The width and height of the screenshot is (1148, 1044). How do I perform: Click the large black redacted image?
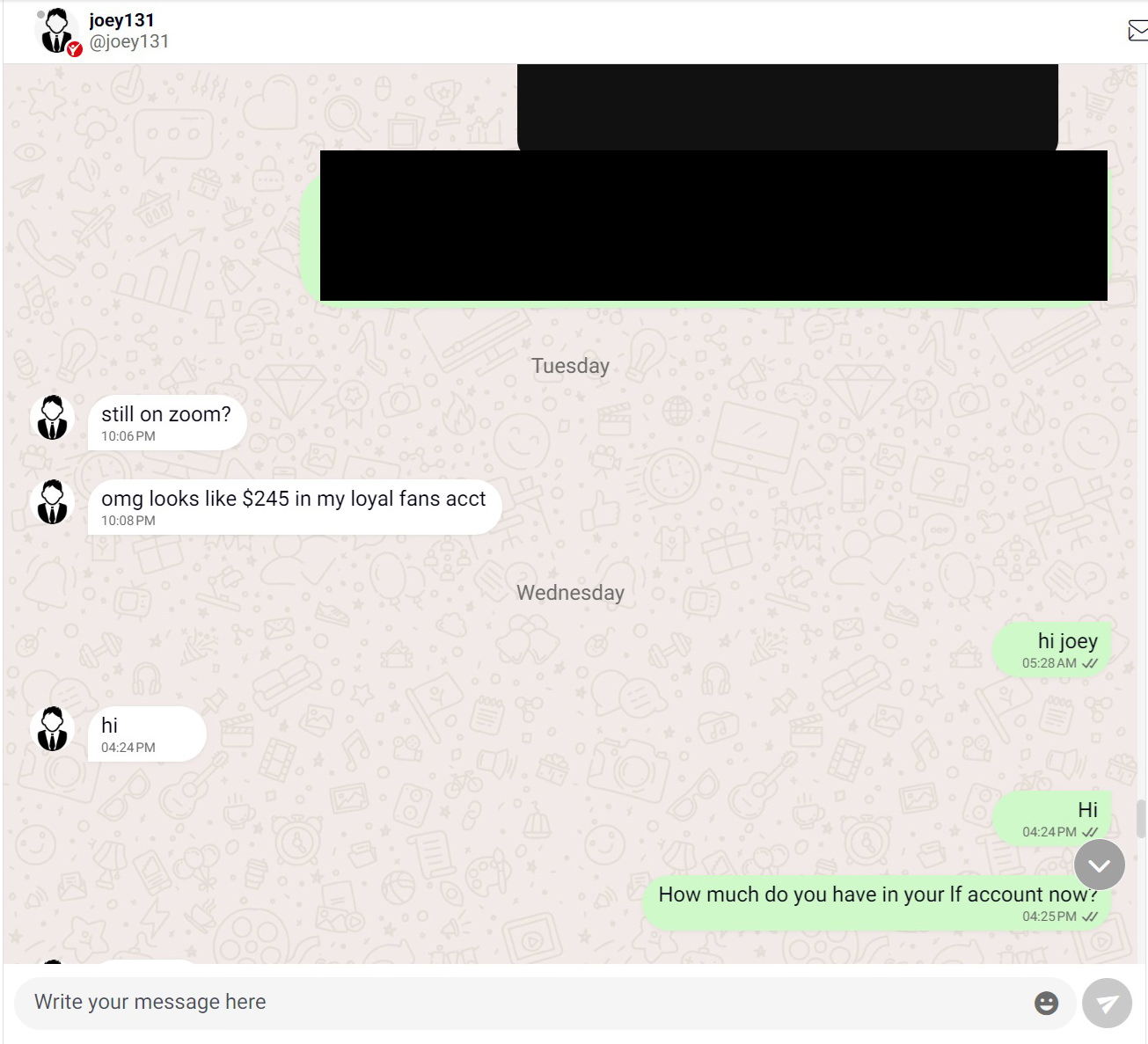(713, 226)
